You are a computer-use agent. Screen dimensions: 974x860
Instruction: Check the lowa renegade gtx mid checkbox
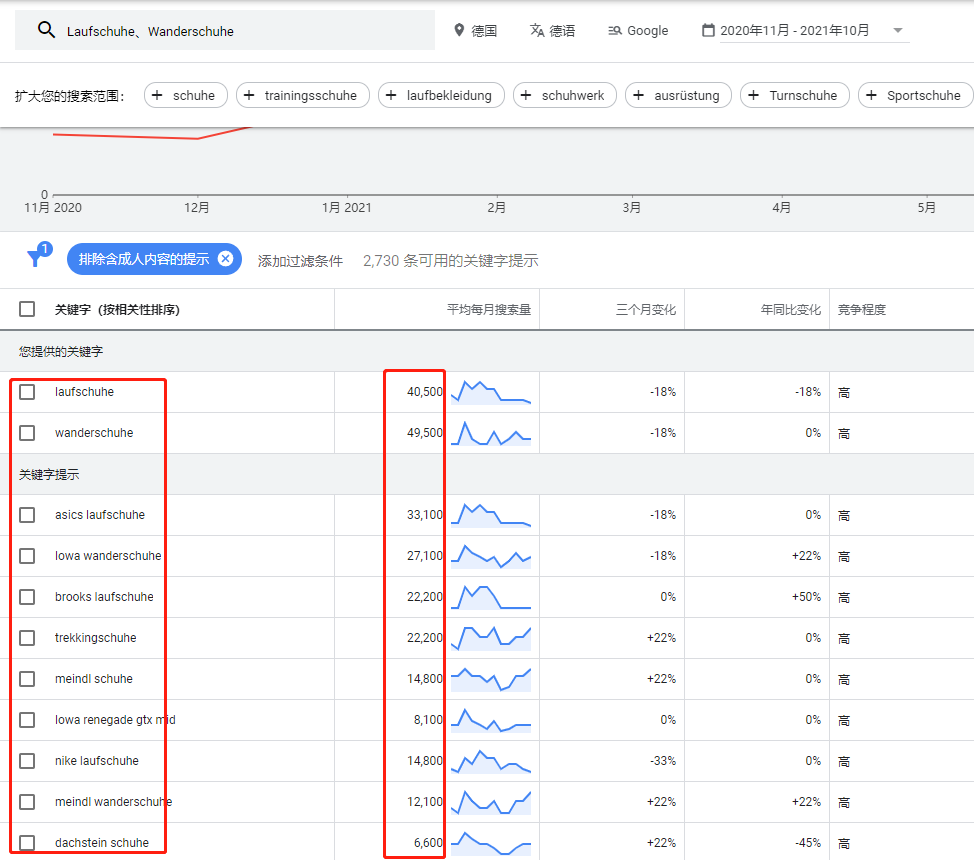point(27,720)
